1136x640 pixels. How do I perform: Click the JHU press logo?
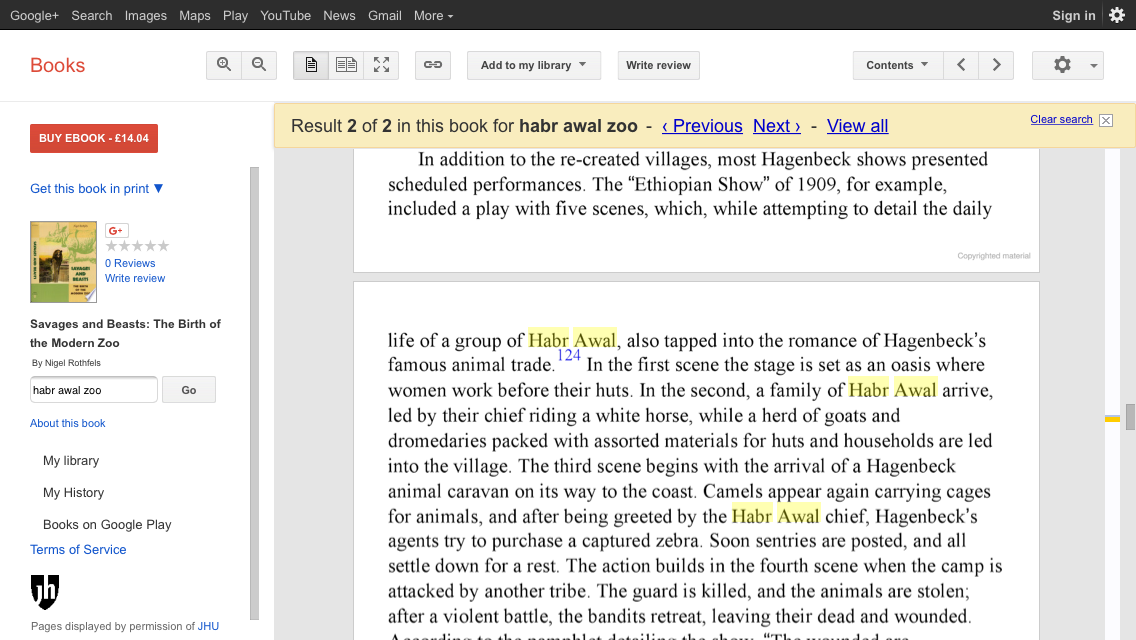click(x=45, y=592)
